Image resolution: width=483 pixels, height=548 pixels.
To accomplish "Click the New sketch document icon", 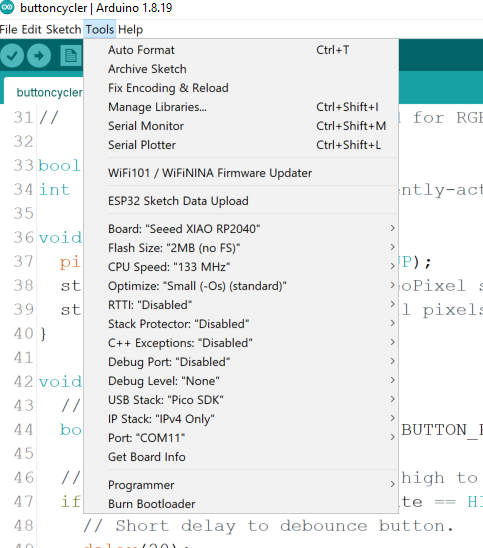I will click(71, 56).
